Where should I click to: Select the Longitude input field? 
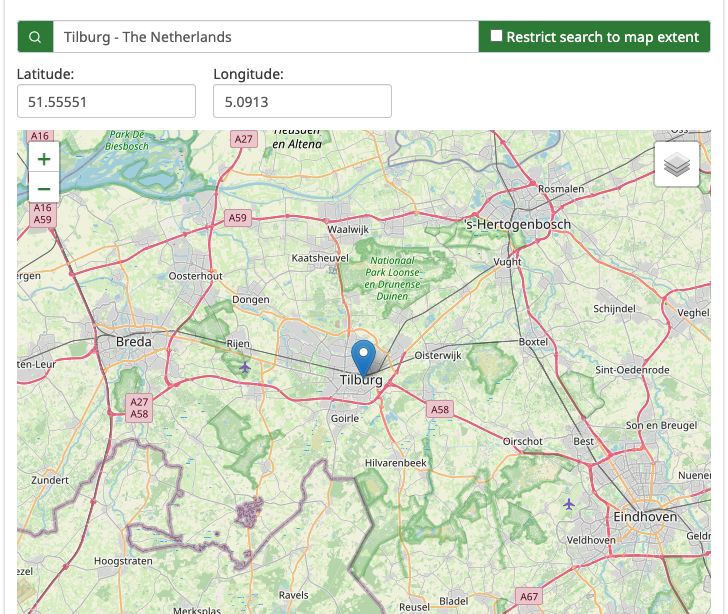pyautogui.click(x=302, y=101)
